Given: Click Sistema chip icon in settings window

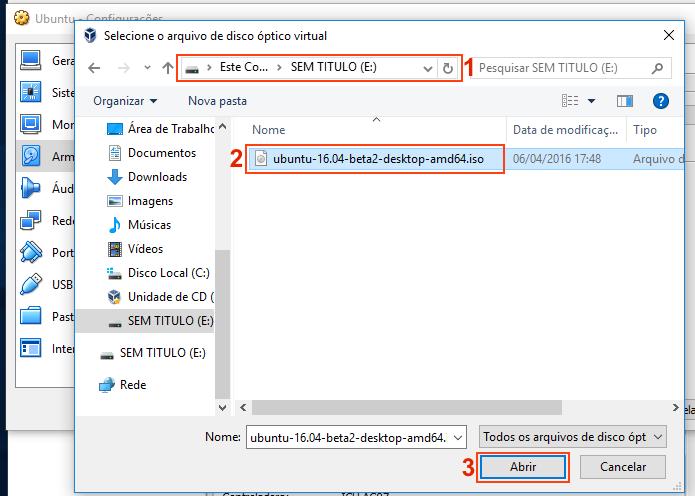Looking at the screenshot, I should click(31, 92).
